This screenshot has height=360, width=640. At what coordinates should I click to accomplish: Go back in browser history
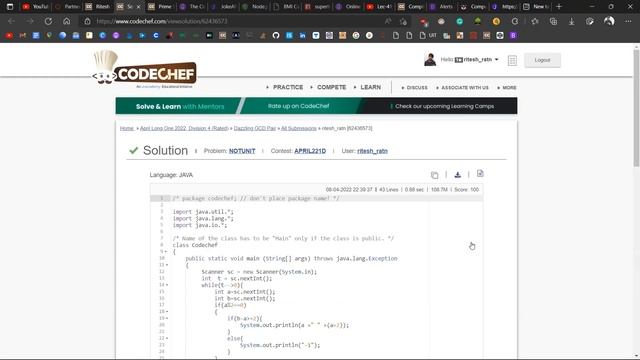pyautogui.click(x=11, y=21)
